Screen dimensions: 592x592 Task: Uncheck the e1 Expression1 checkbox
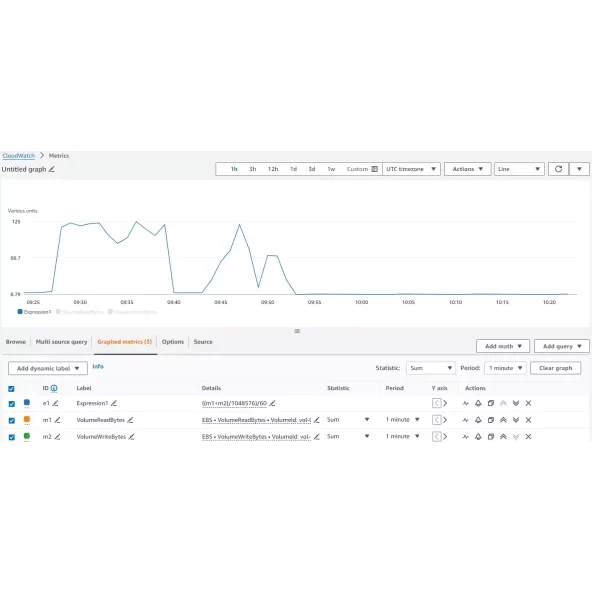tap(12, 404)
